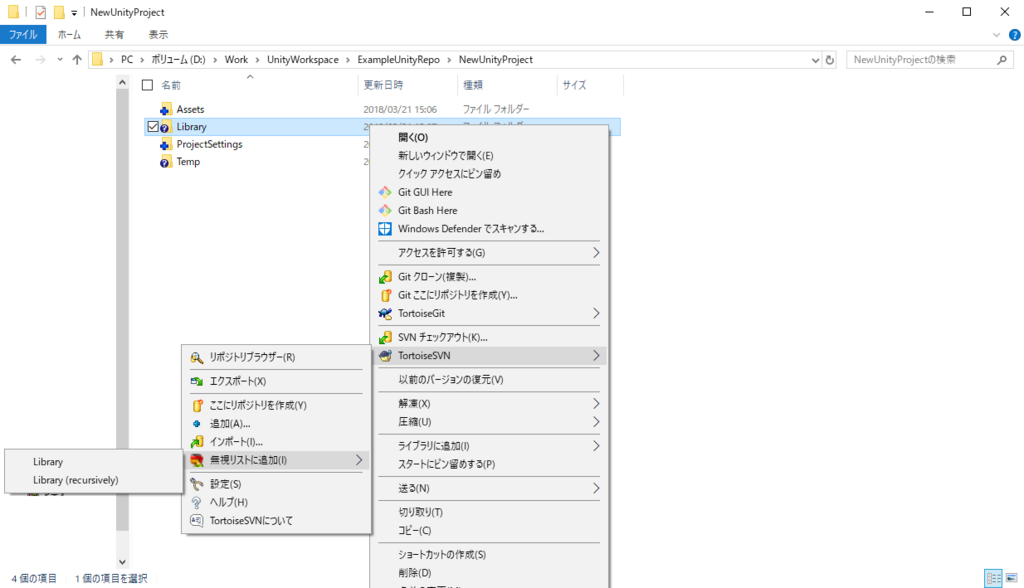This screenshot has height=588, width=1024.
Task: Click the Git create repository icon
Action: tap(385, 295)
